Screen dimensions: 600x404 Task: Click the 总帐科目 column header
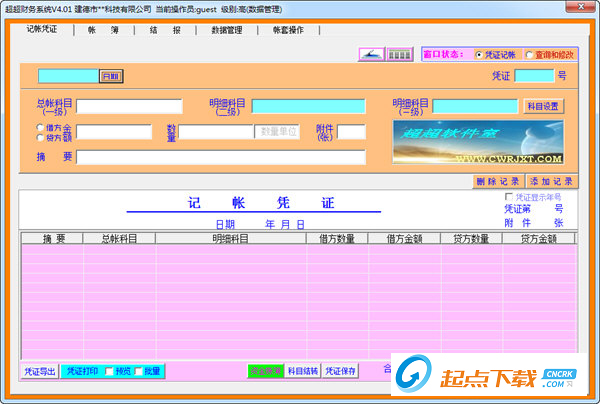pos(119,238)
